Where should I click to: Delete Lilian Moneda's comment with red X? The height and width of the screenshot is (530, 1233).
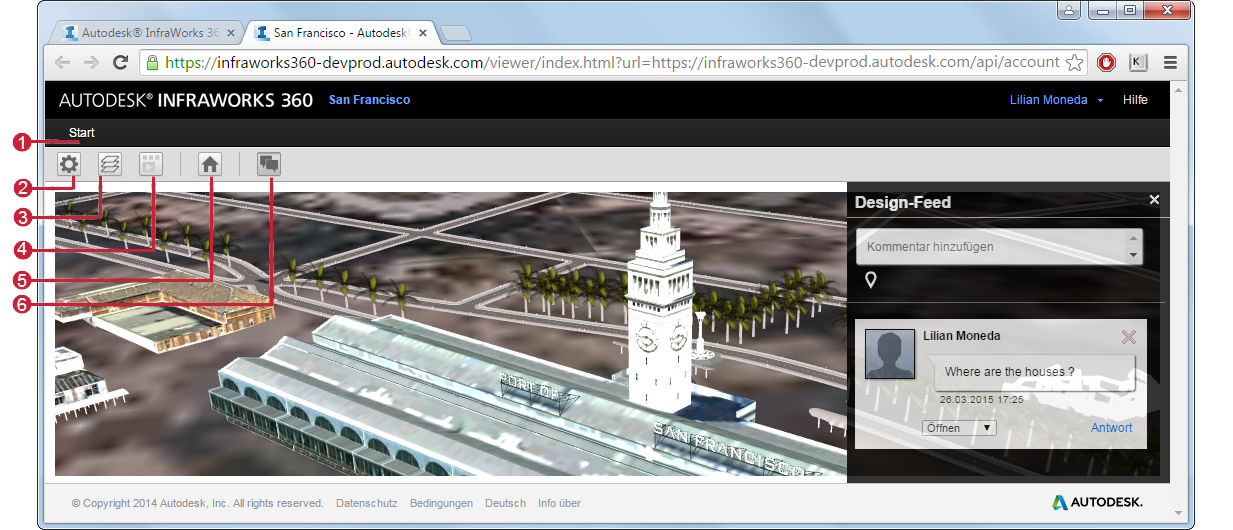coord(1129,337)
